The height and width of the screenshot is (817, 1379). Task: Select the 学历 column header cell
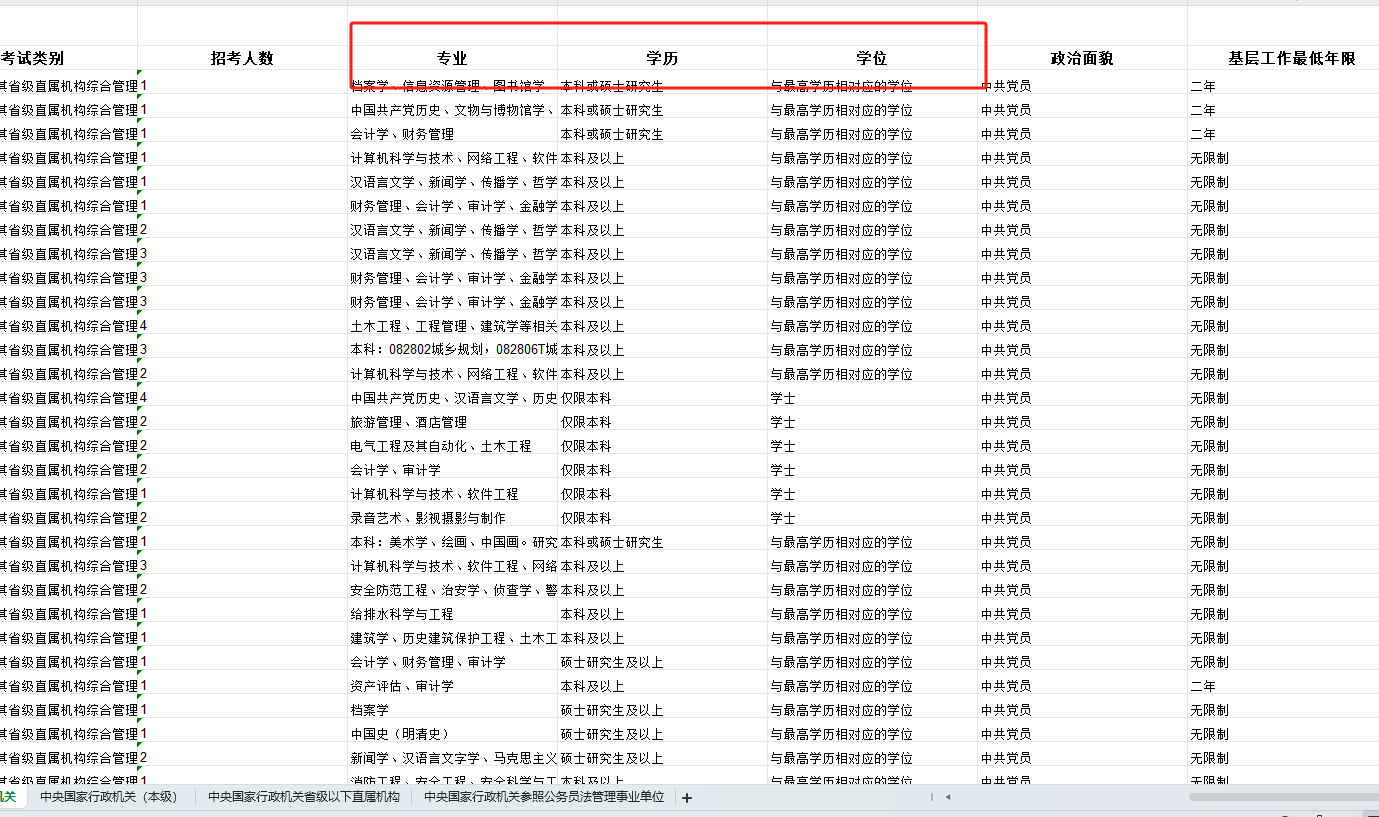[x=661, y=58]
